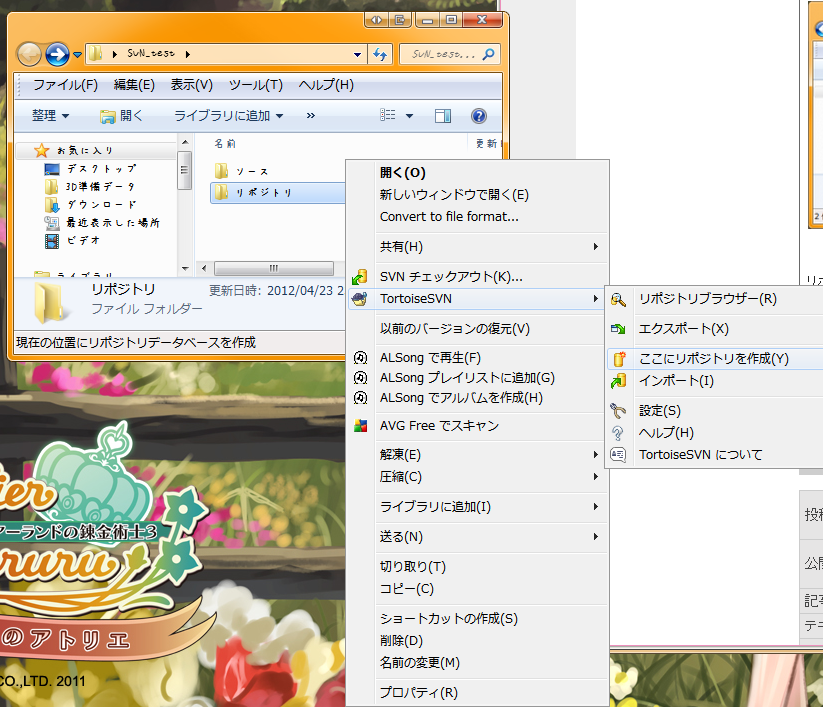Click the Export (エクスポート) icon
This screenshot has height=707, width=823.
click(x=618, y=329)
